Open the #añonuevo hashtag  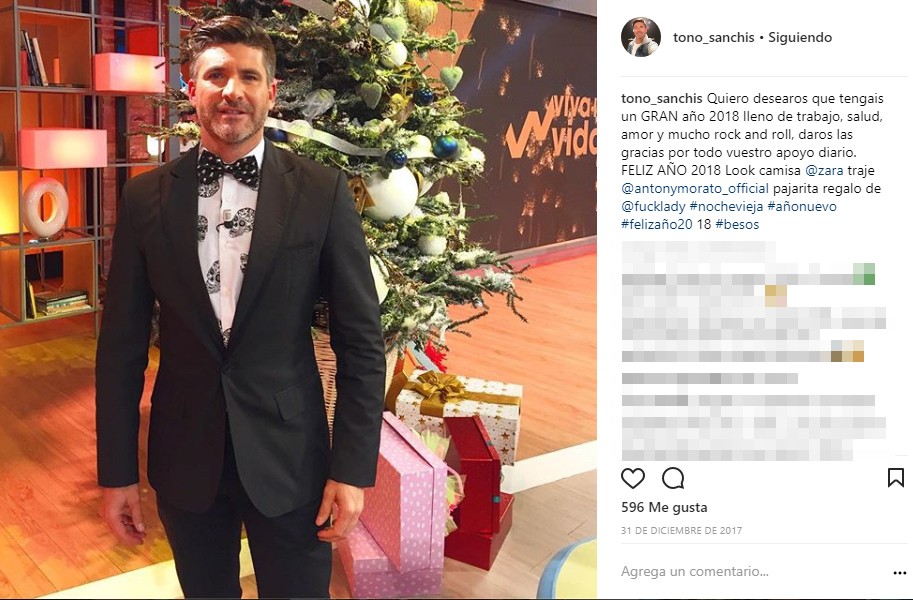802,206
